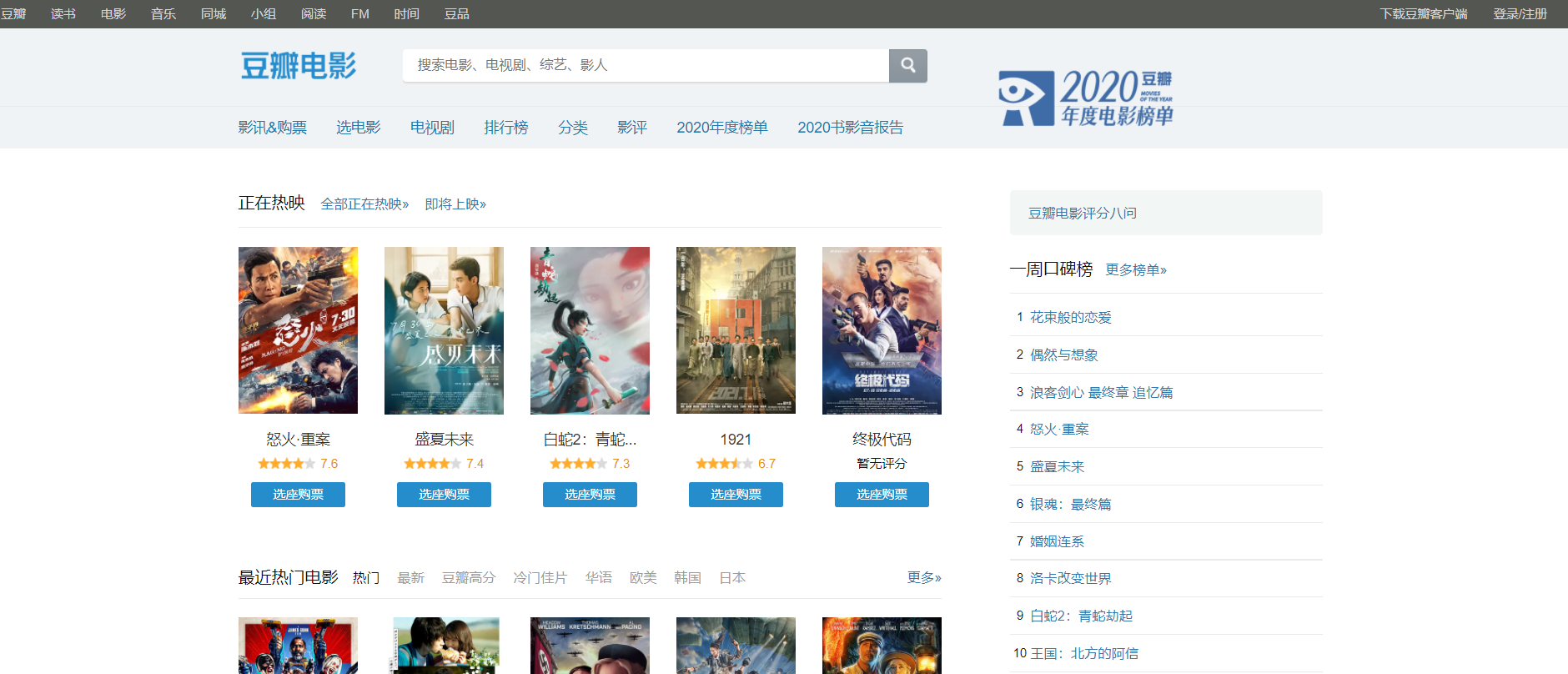Select the 韩国 tab

(687, 578)
